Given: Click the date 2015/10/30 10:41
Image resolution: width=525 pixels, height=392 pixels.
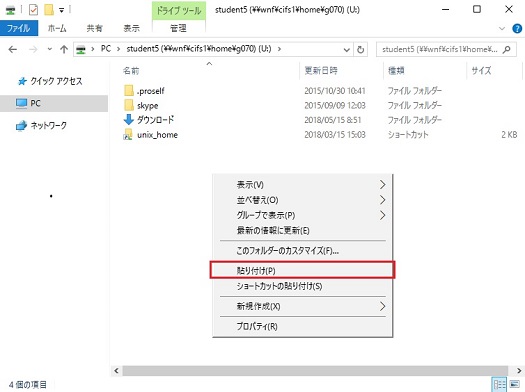Looking at the screenshot, I should 335,91.
